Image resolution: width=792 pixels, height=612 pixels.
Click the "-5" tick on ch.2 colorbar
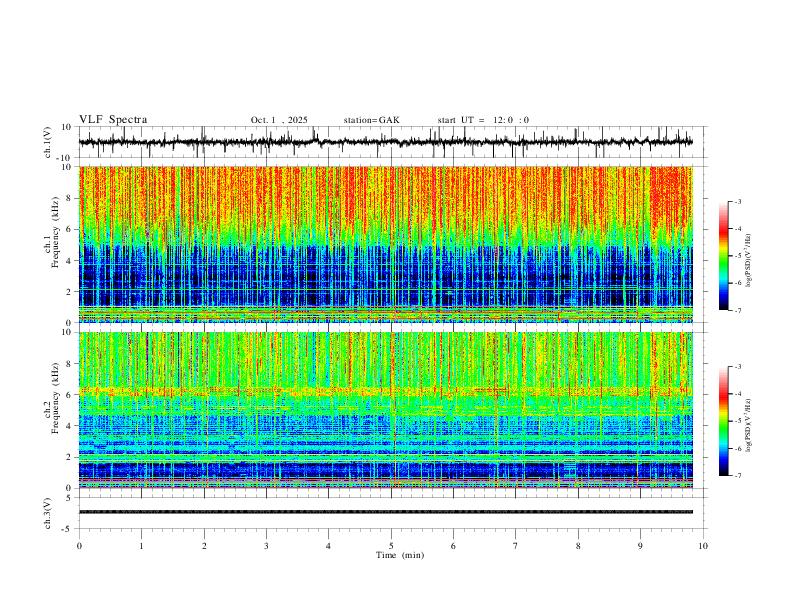737,421
